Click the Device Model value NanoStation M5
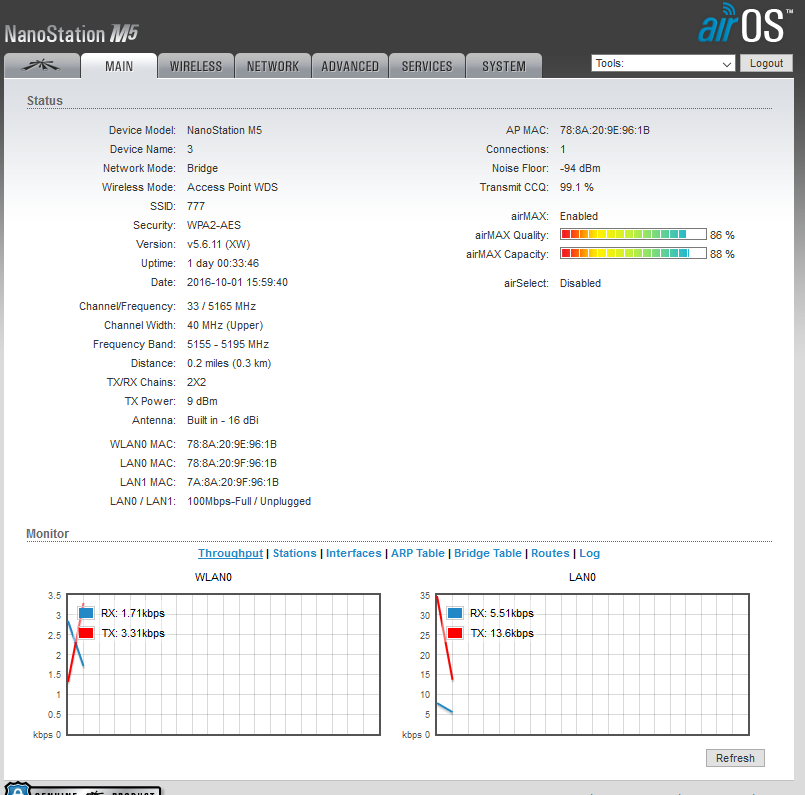This screenshot has width=805, height=795. point(224,130)
